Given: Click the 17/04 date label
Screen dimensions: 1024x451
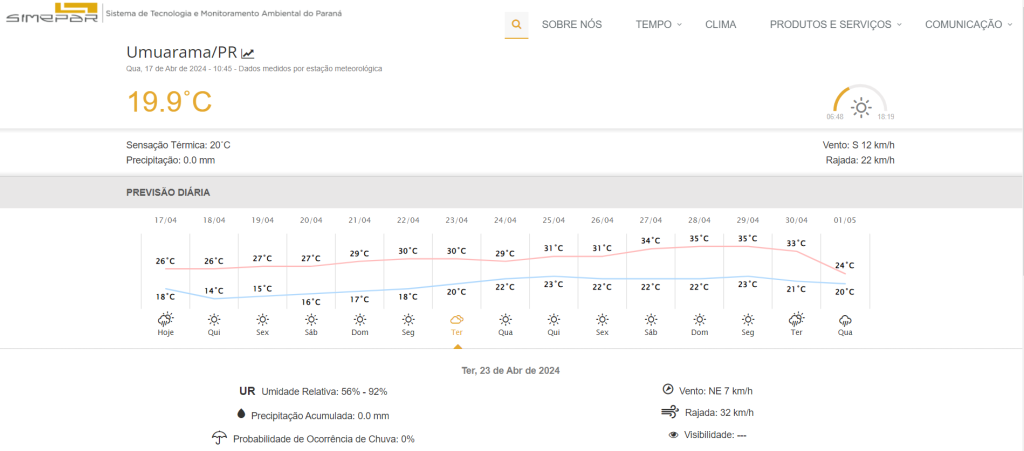Looking at the screenshot, I should (166, 220).
